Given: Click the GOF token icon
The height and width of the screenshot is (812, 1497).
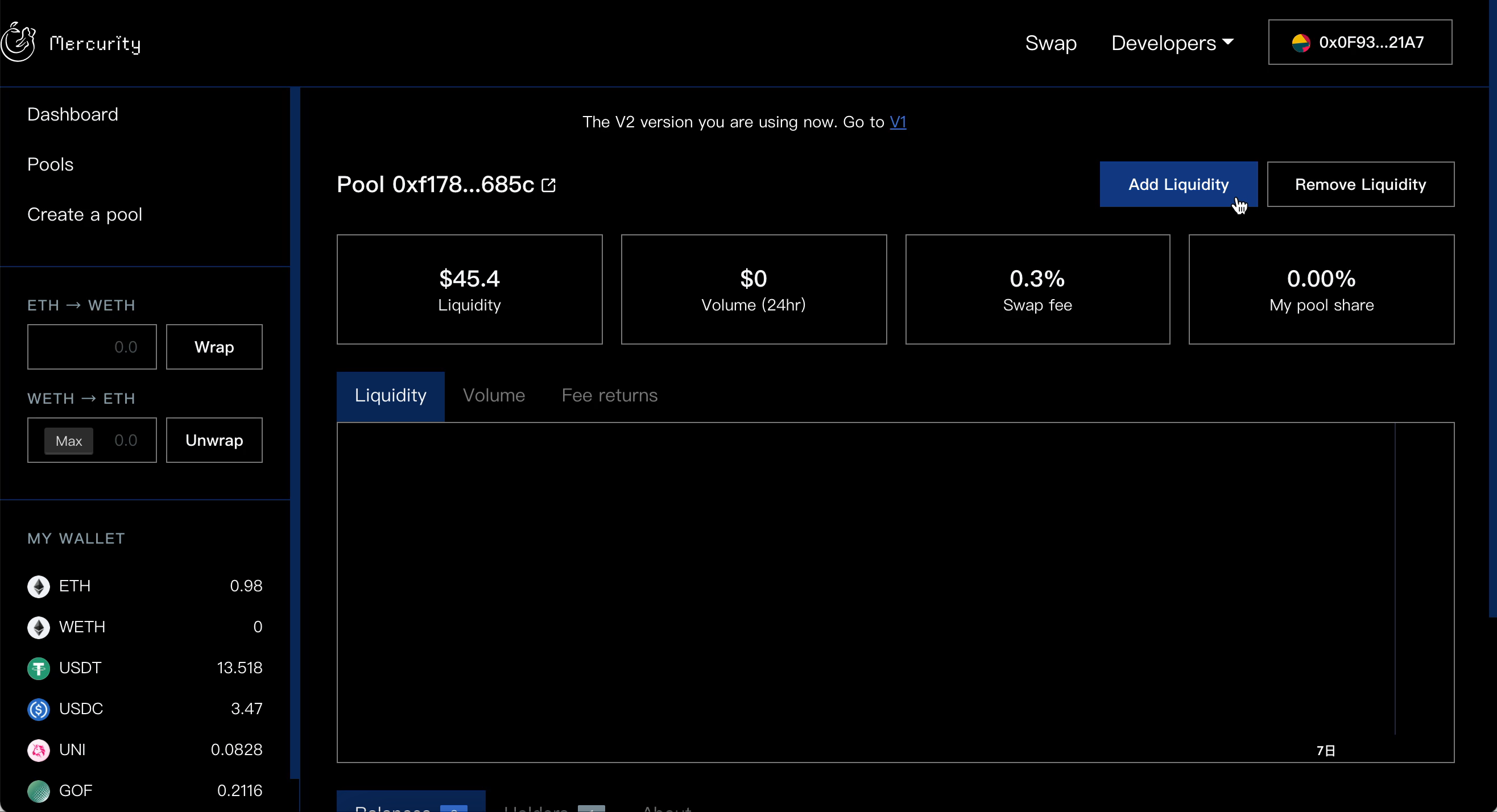Looking at the screenshot, I should 38,790.
